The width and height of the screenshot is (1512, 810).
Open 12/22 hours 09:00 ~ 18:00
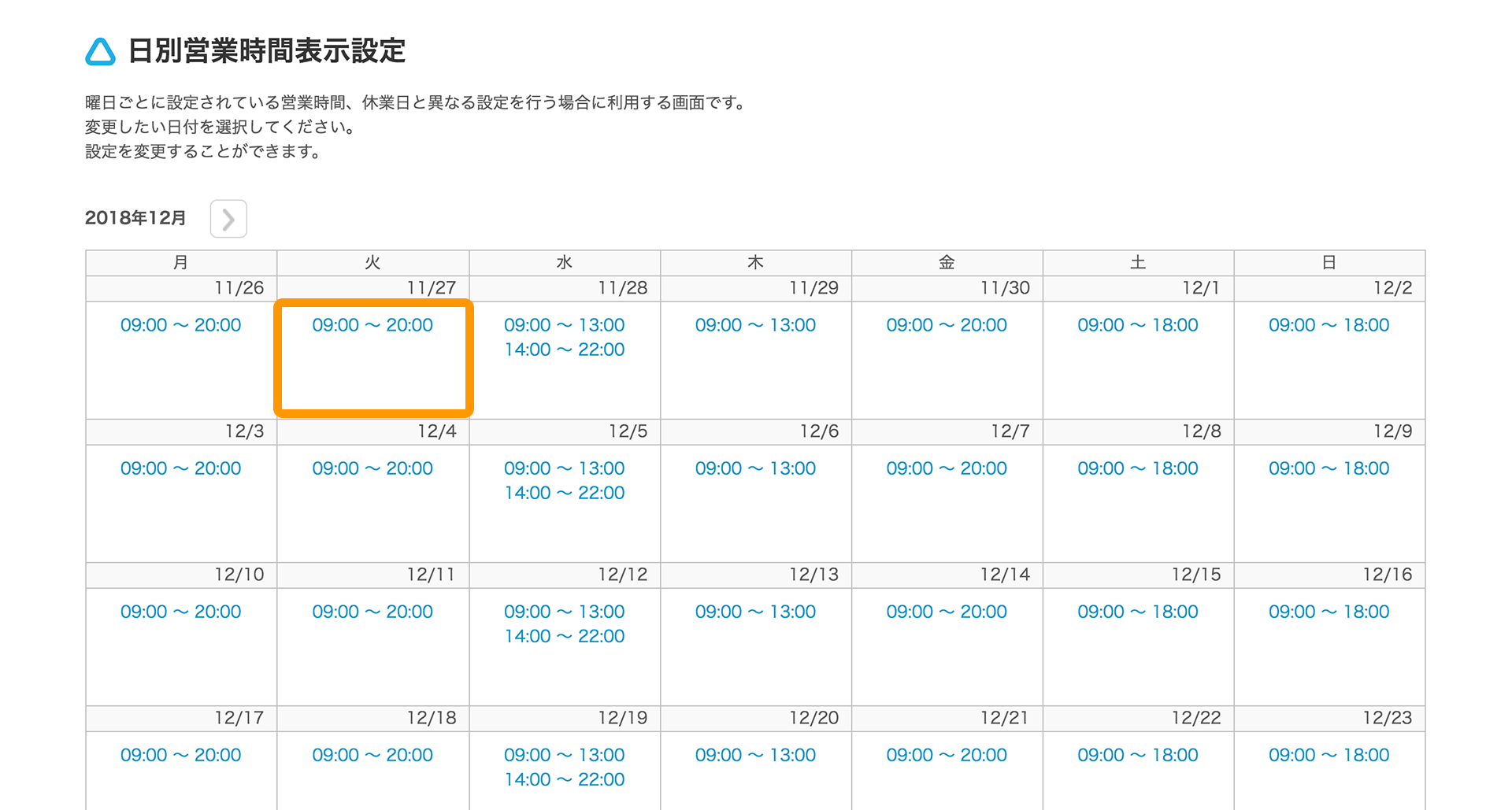(1138, 755)
